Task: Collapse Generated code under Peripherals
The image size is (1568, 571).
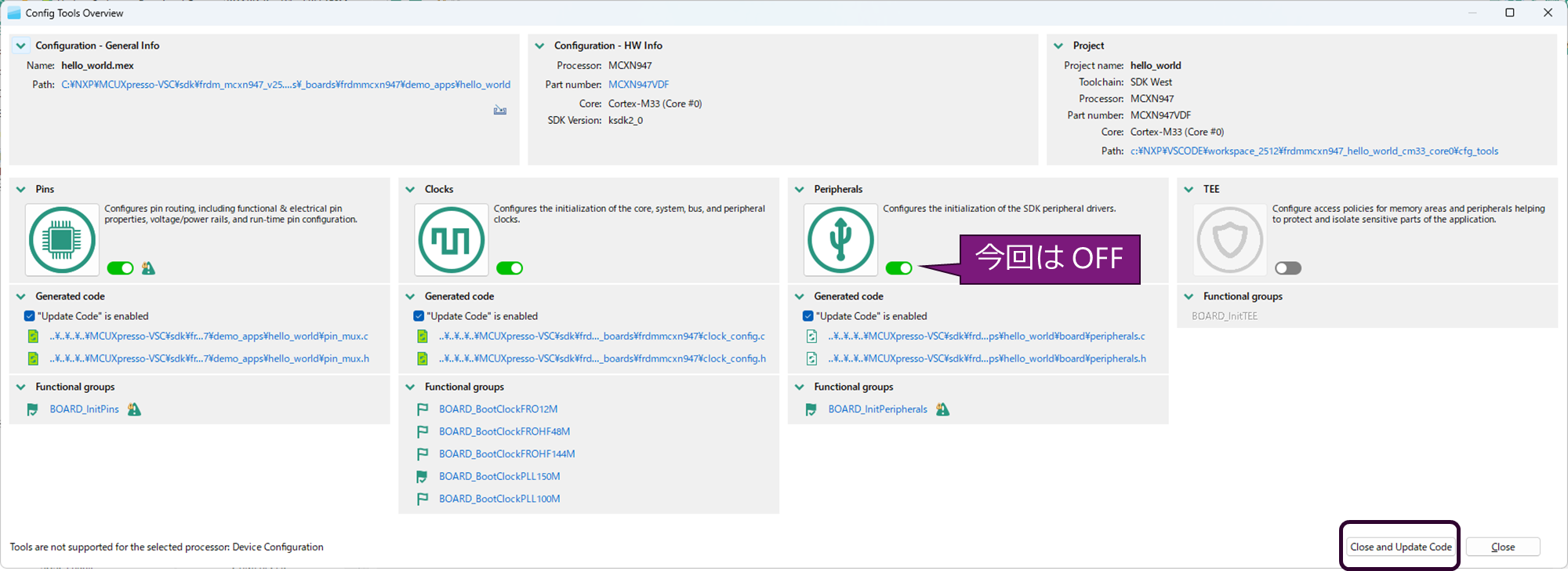Action: click(800, 296)
